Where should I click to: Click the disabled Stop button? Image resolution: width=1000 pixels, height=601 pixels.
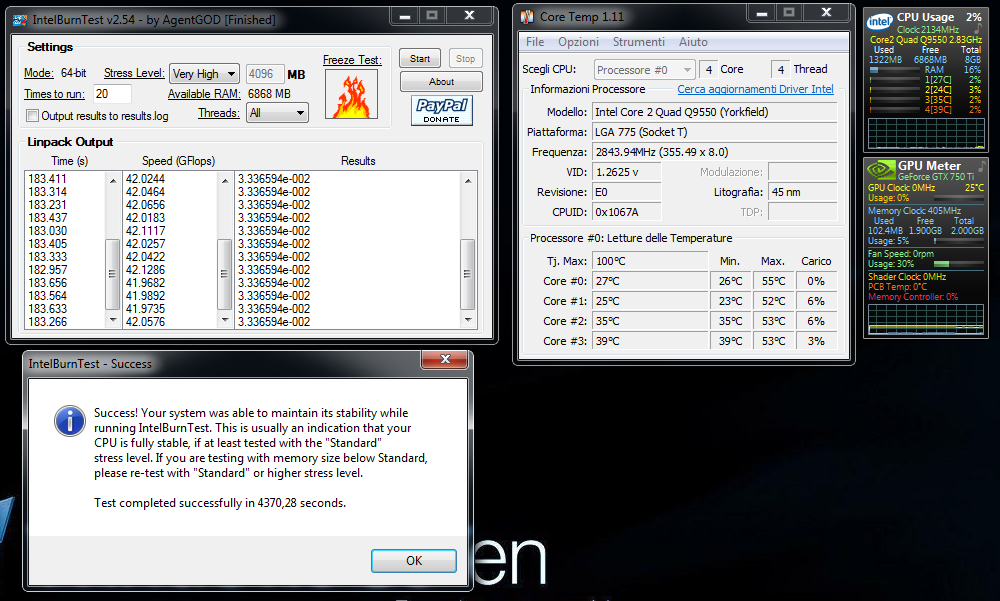[x=465, y=59]
